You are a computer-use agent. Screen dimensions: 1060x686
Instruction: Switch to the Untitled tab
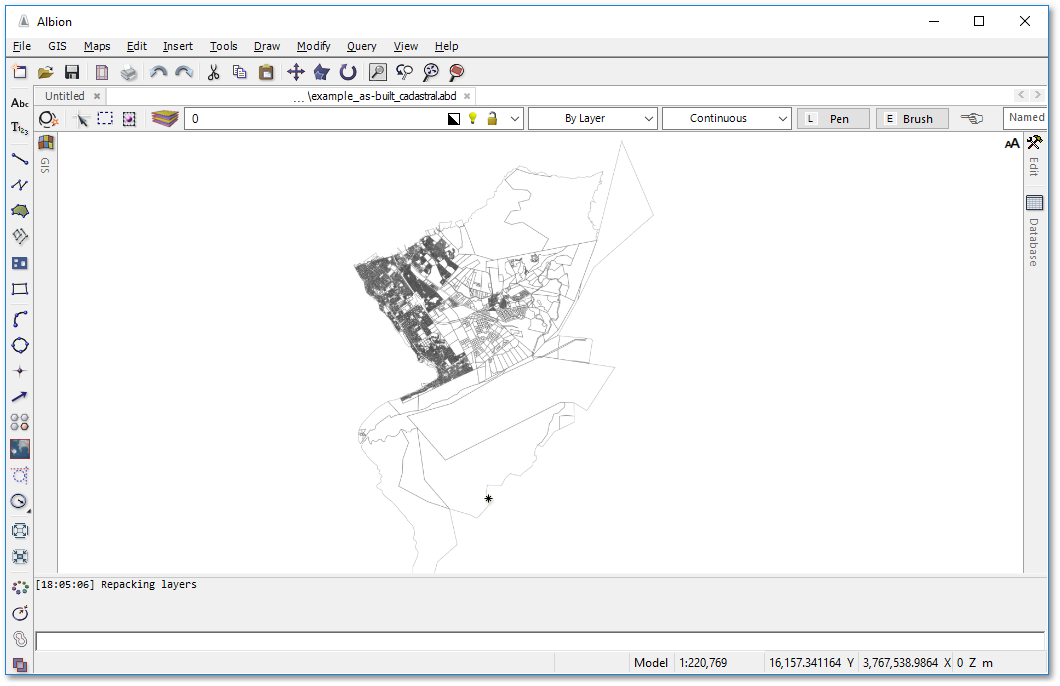[65, 96]
